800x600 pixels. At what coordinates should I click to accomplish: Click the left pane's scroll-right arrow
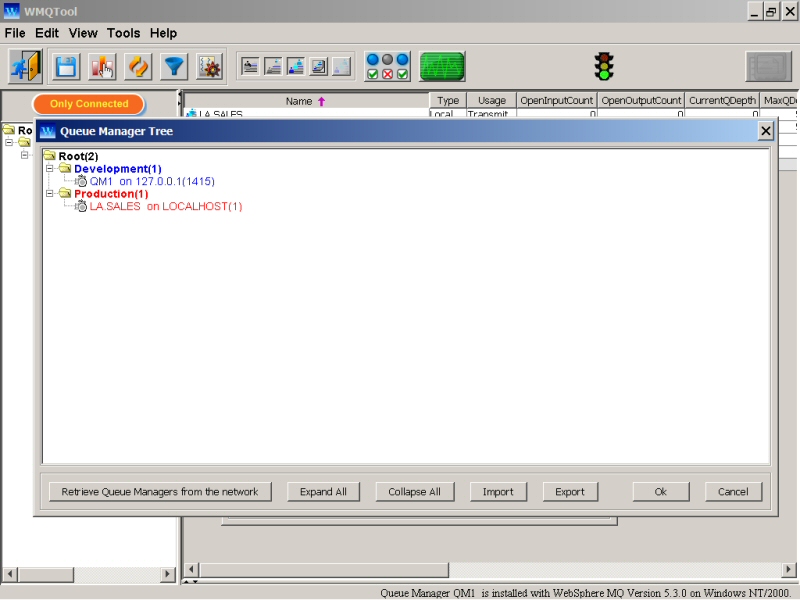(x=167, y=574)
